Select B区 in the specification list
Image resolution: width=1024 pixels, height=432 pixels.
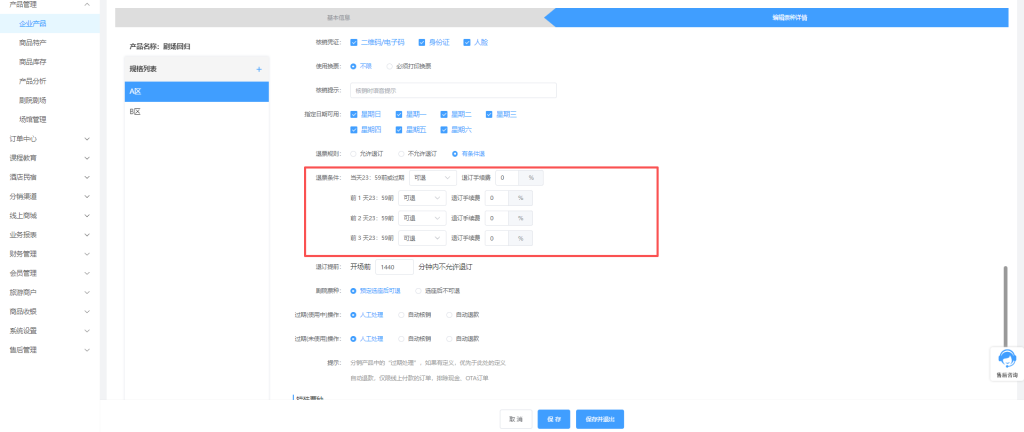click(197, 112)
